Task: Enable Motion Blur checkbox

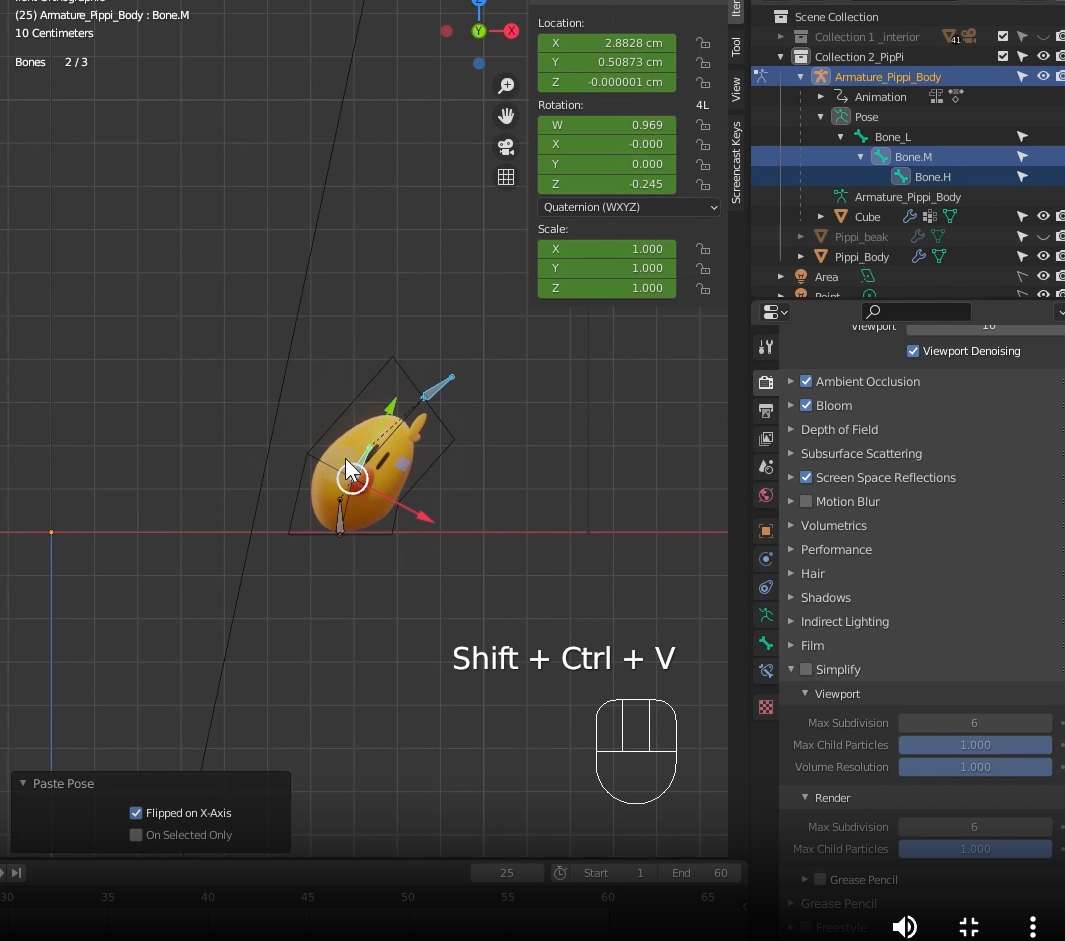Action: (x=806, y=501)
